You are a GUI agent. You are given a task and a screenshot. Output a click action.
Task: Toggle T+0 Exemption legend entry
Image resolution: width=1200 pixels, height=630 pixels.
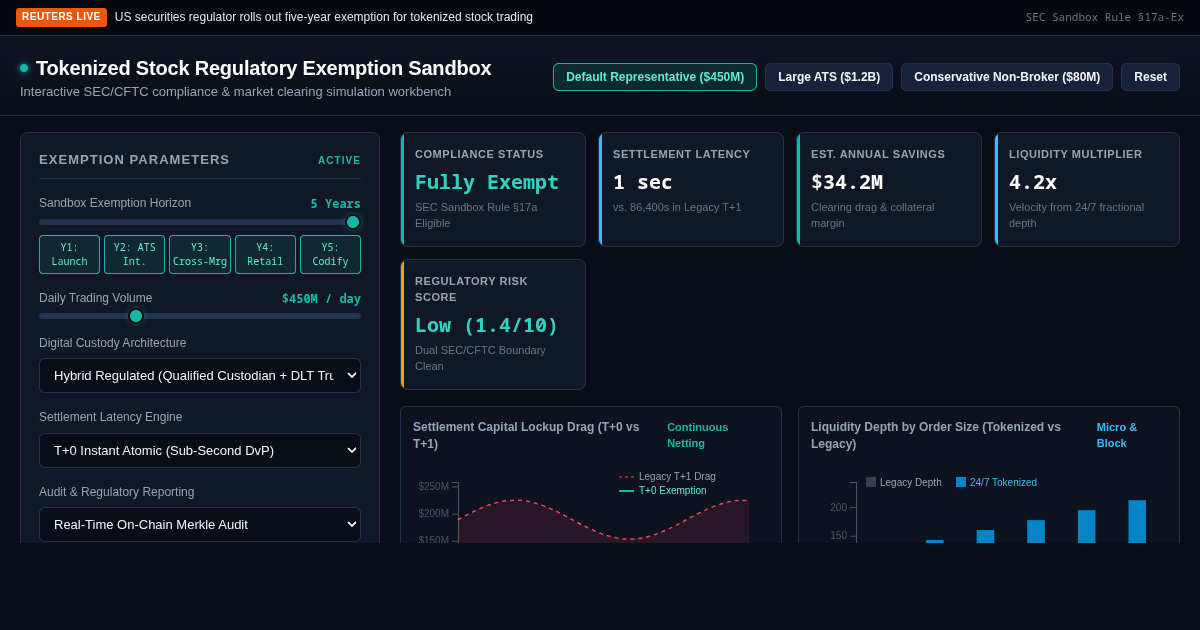(x=662, y=490)
